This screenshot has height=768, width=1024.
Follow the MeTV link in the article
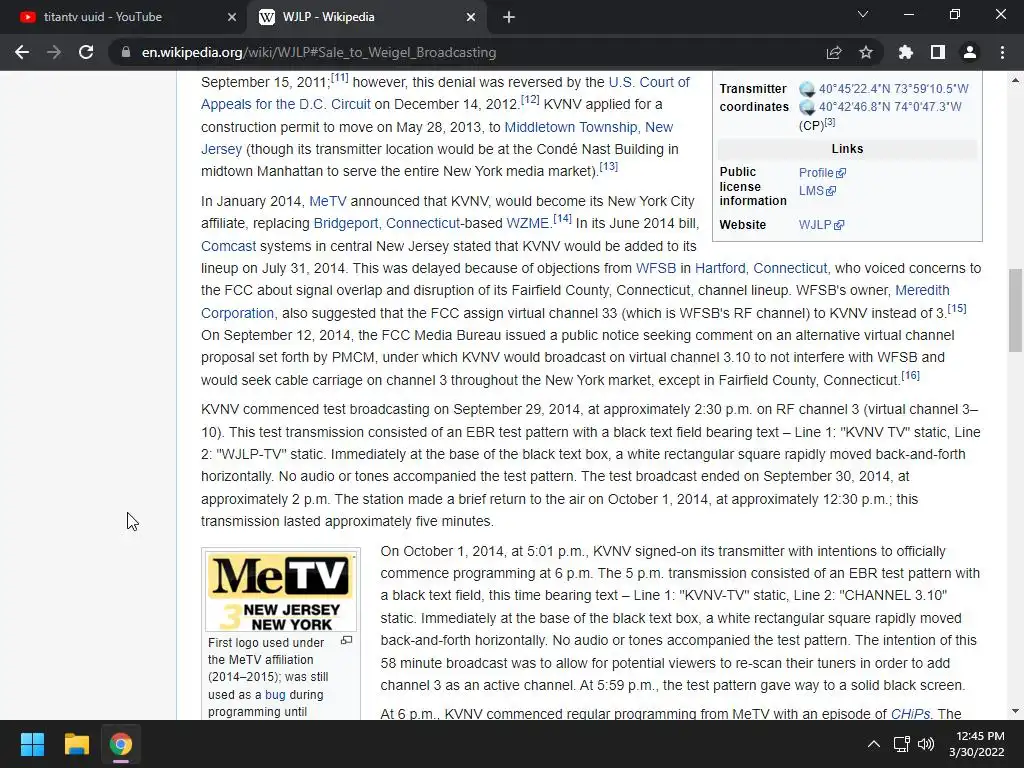pyautogui.click(x=328, y=201)
